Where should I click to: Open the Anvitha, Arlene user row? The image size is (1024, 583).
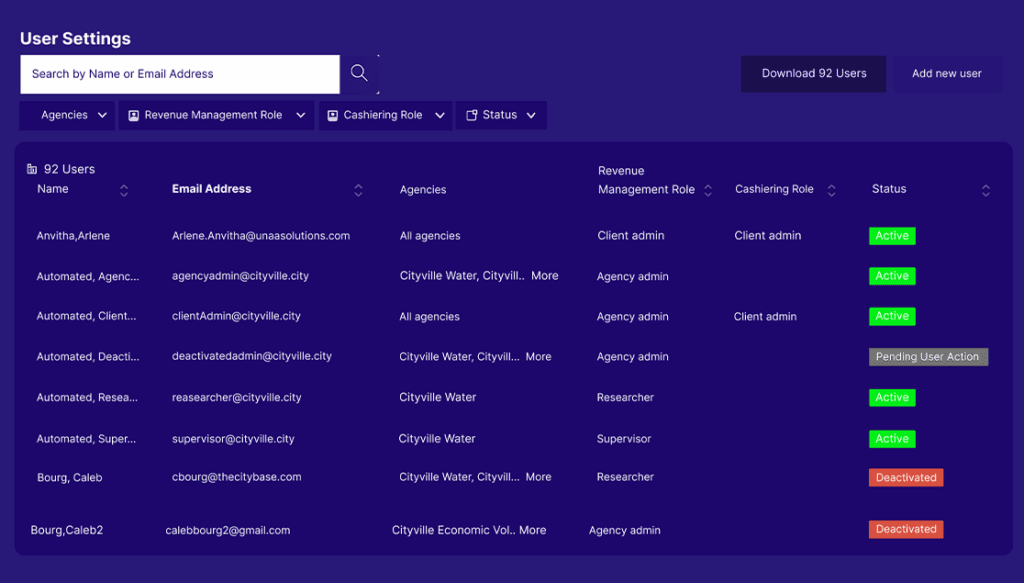click(x=74, y=236)
